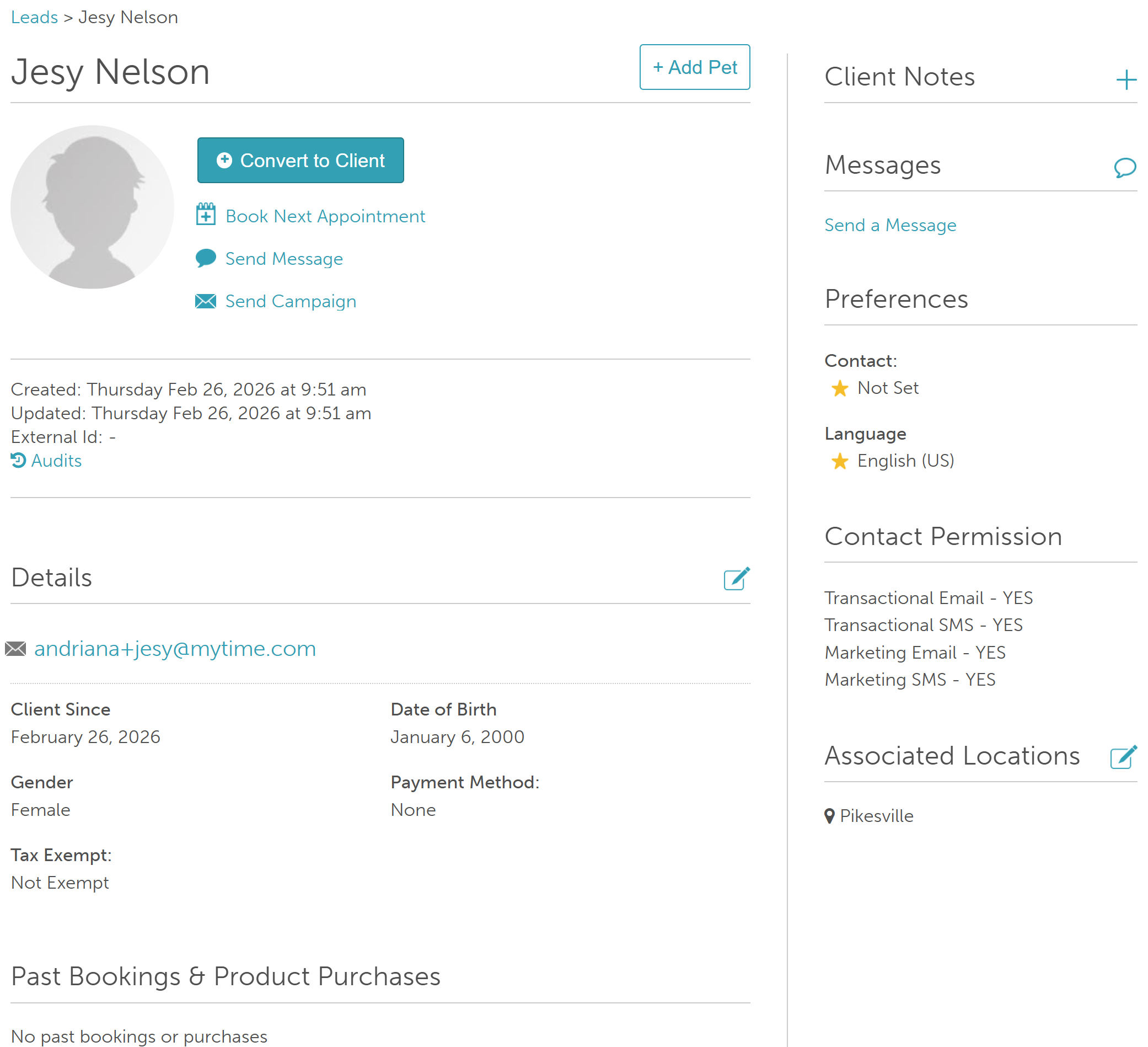Screen dimensions: 1148x1047
Task: Click the gray profile avatar picture
Action: tap(92, 207)
